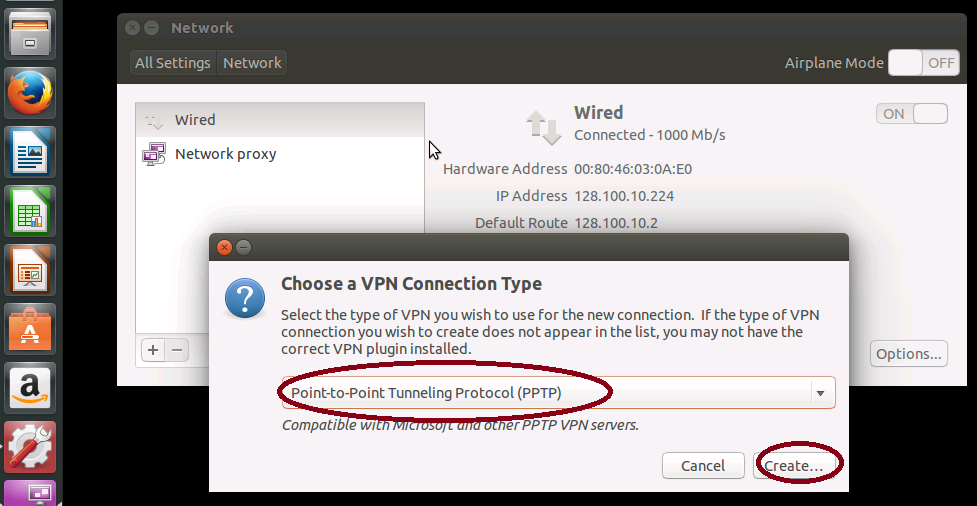
Task: Launch LibreOffice Calc spreadsheet icon
Action: click(x=30, y=211)
